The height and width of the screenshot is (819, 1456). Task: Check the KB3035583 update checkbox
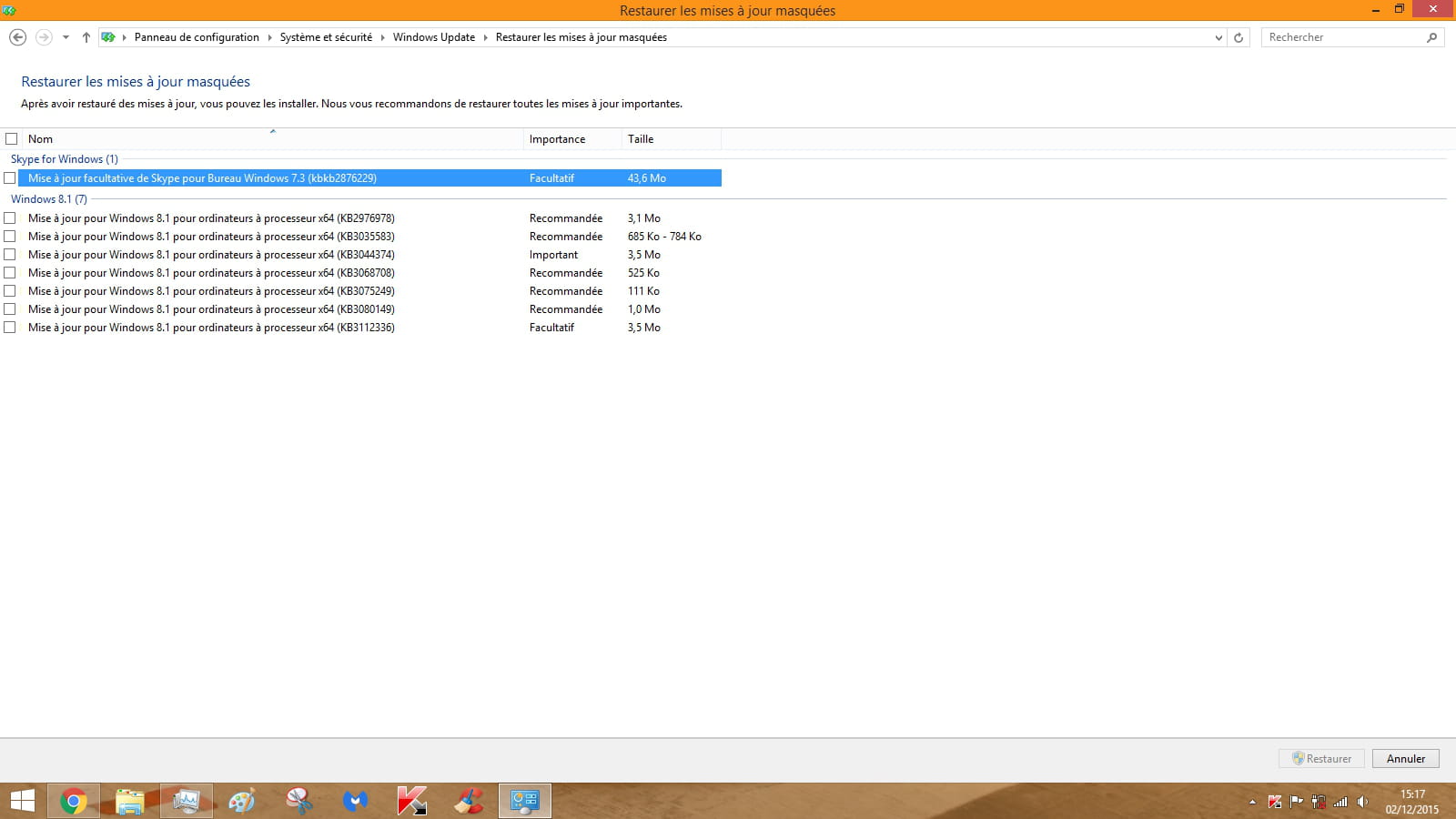[x=10, y=237]
